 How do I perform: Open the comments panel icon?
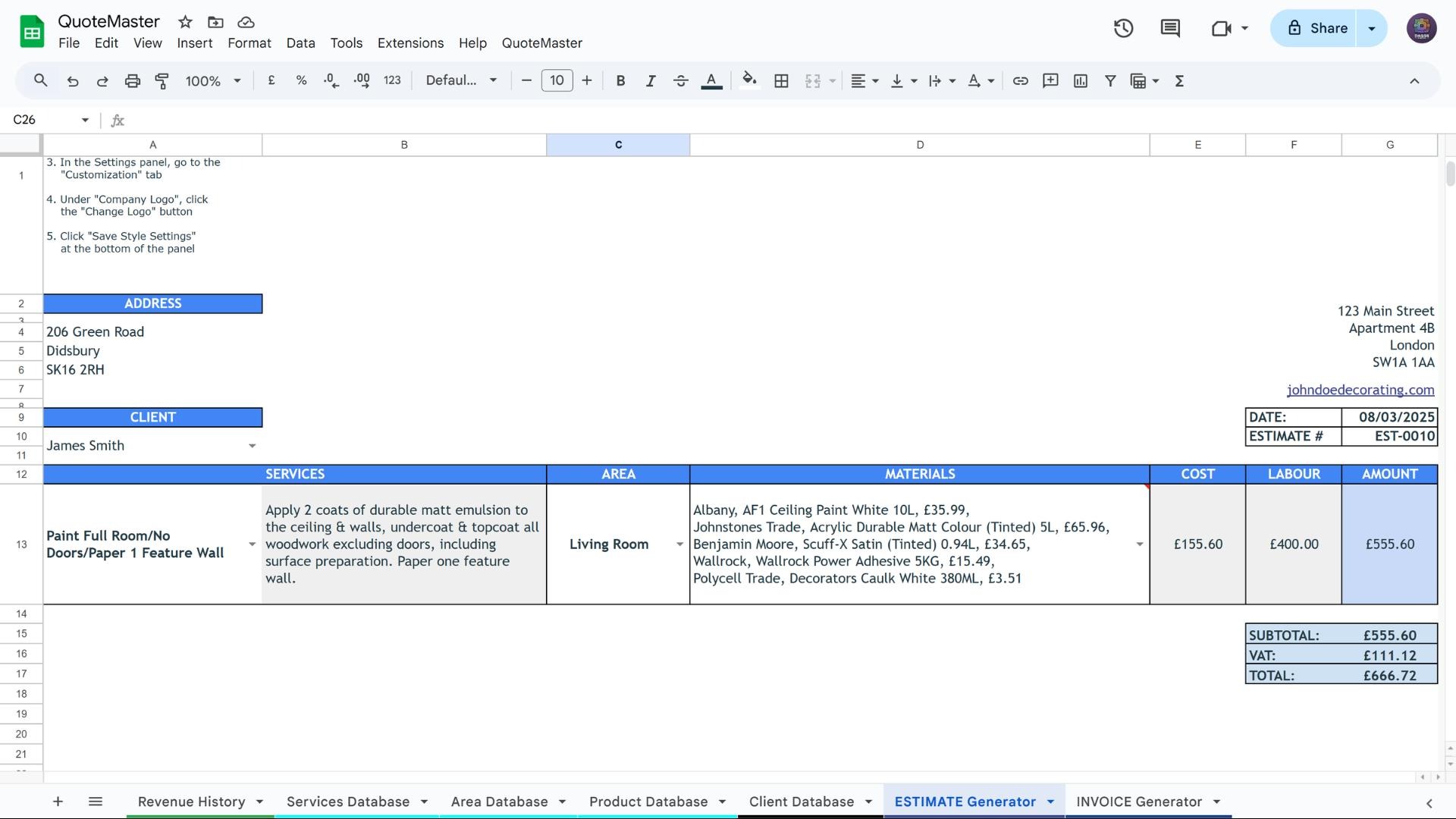1170,29
